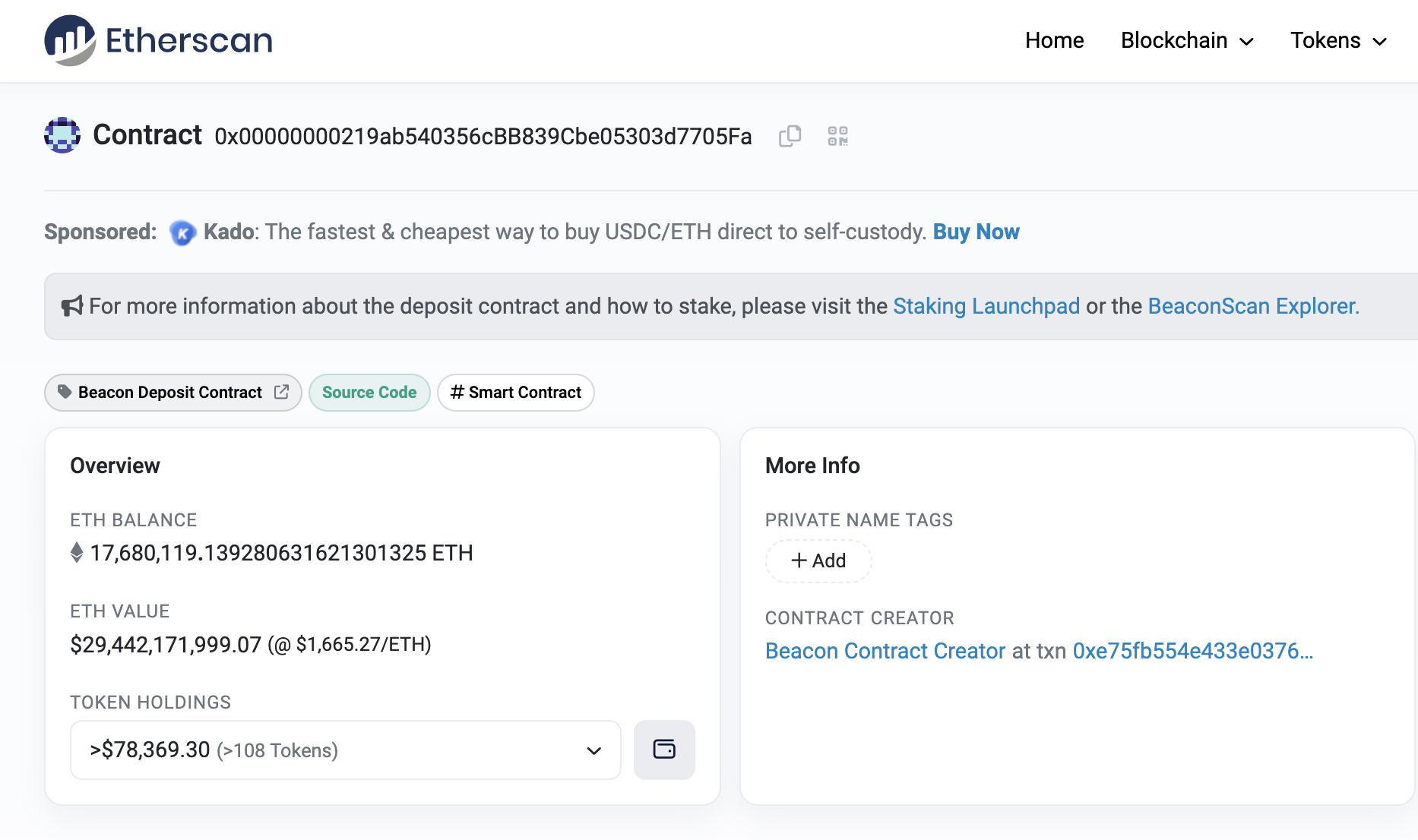The height and width of the screenshot is (840, 1418).
Task: Click the More Info heading
Action: [812, 466]
